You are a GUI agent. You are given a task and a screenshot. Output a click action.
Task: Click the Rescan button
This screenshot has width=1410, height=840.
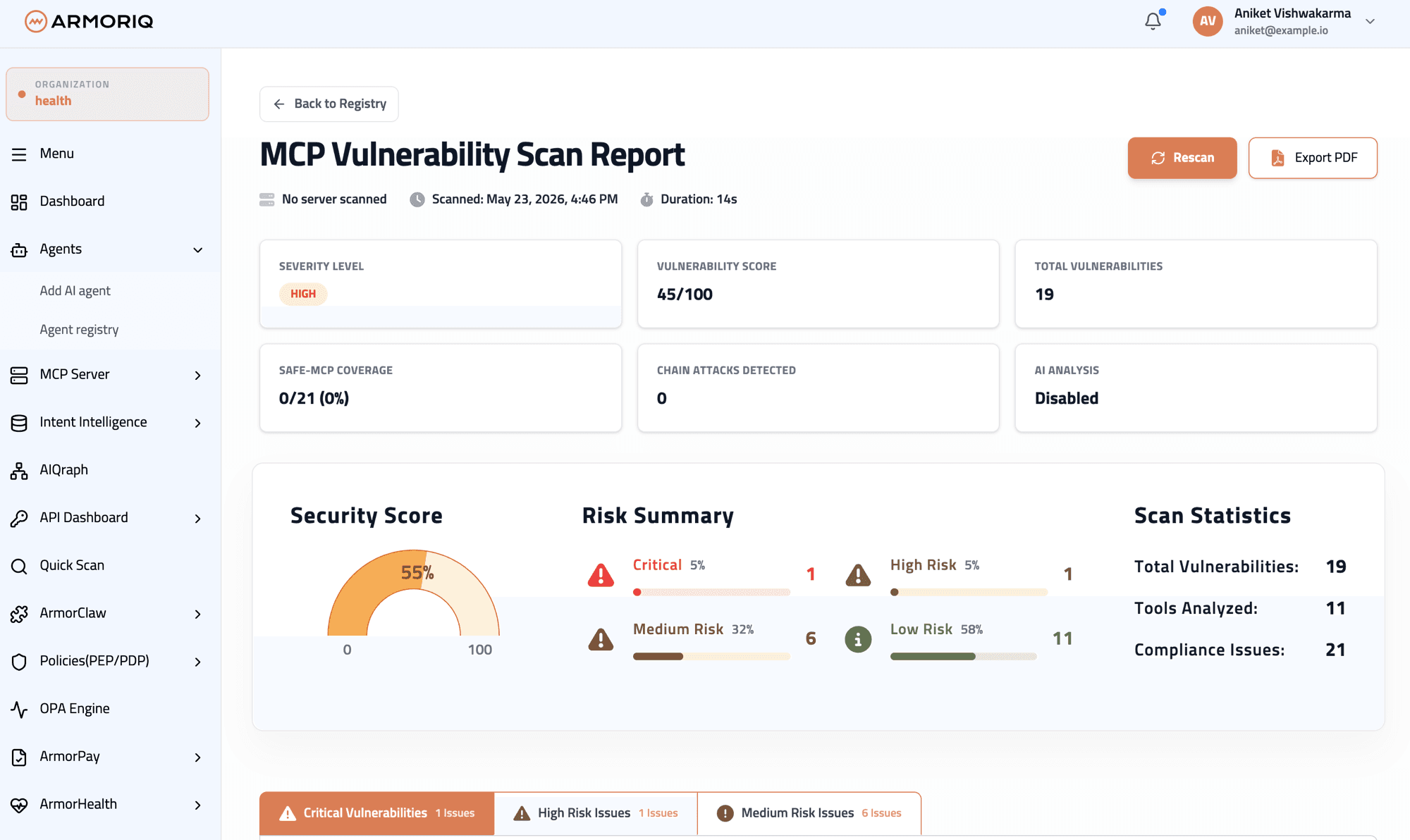click(1182, 158)
